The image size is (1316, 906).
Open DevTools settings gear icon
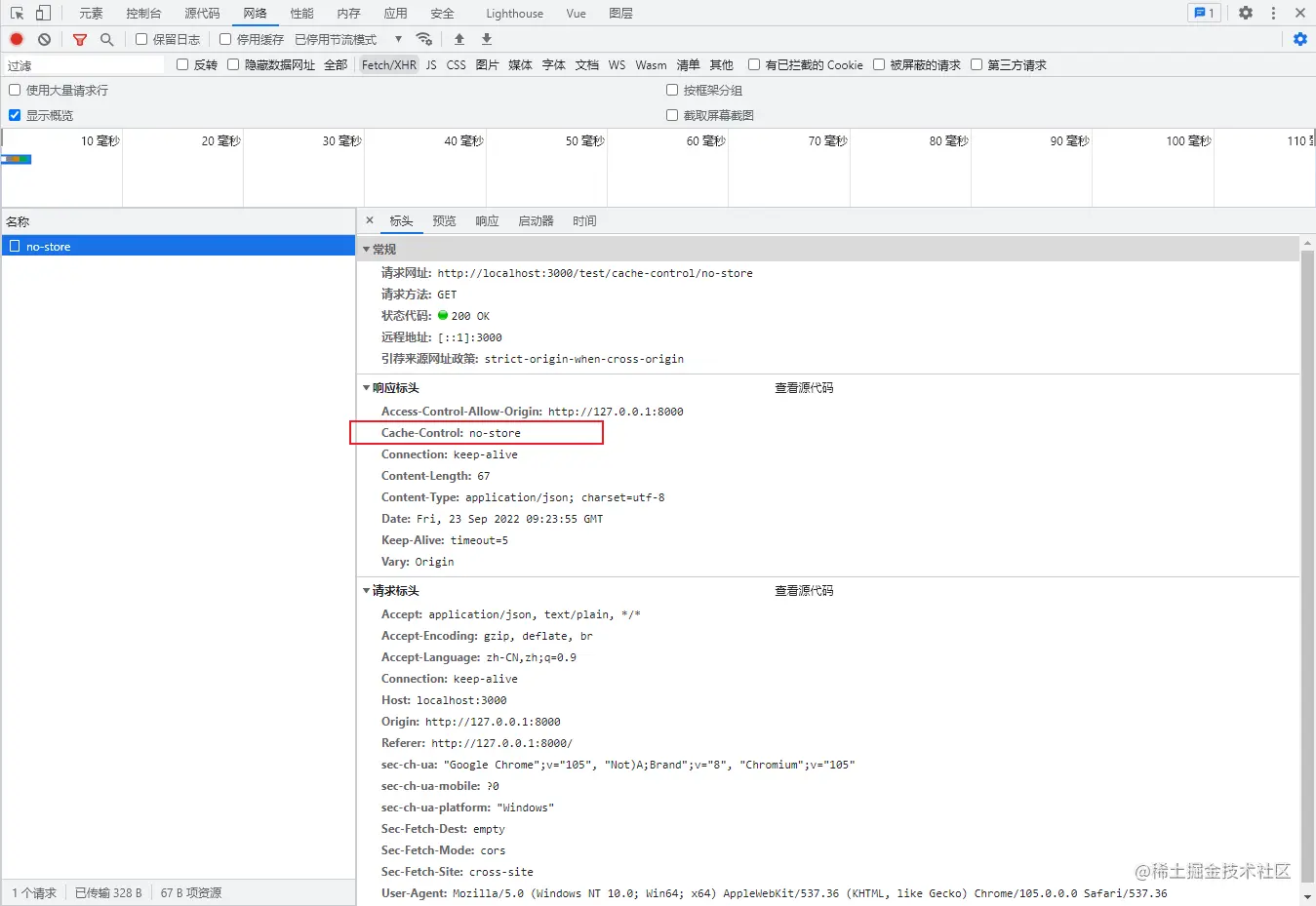point(1246,13)
